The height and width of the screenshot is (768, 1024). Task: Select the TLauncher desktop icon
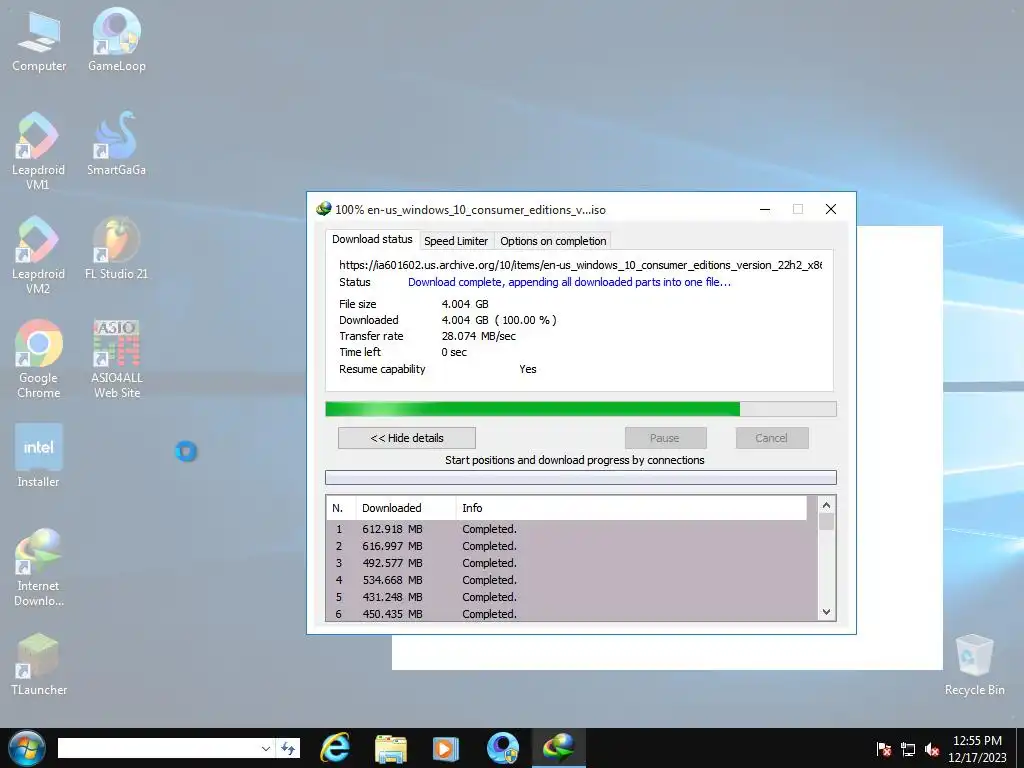pyautogui.click(x=39, y=664)
